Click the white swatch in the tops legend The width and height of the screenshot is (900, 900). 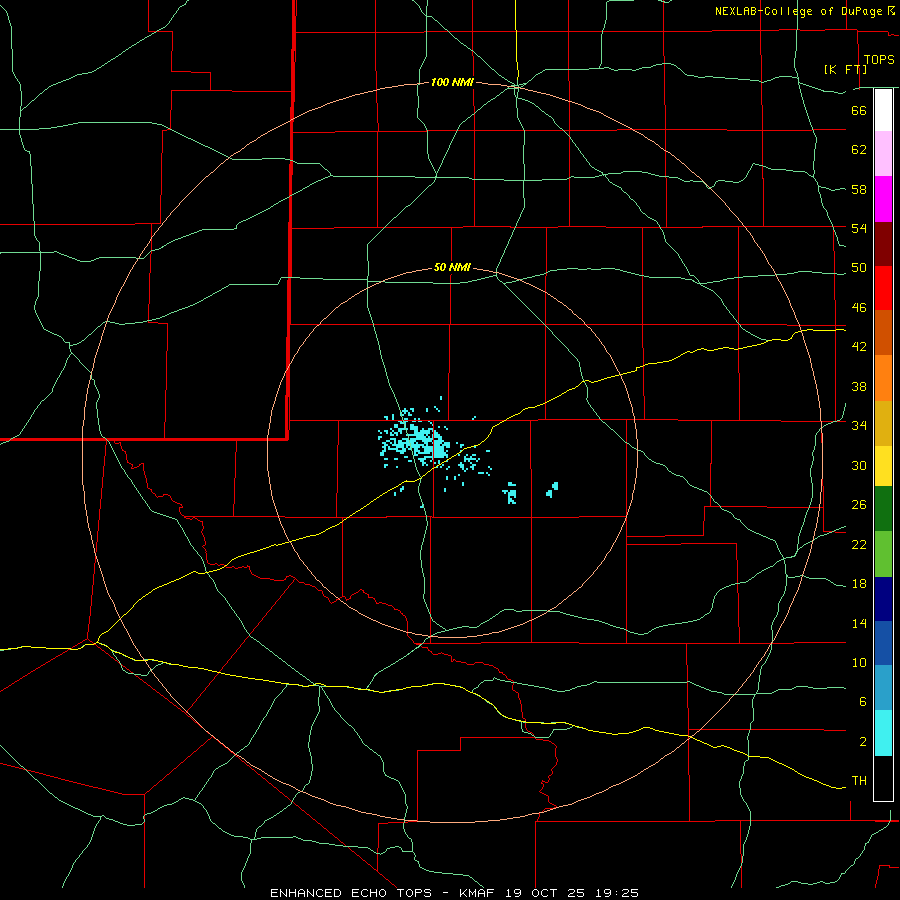[x=883, y=110]
